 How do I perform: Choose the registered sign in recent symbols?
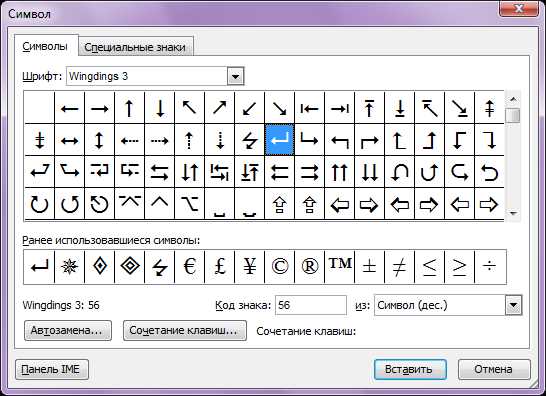click(310, 267)
